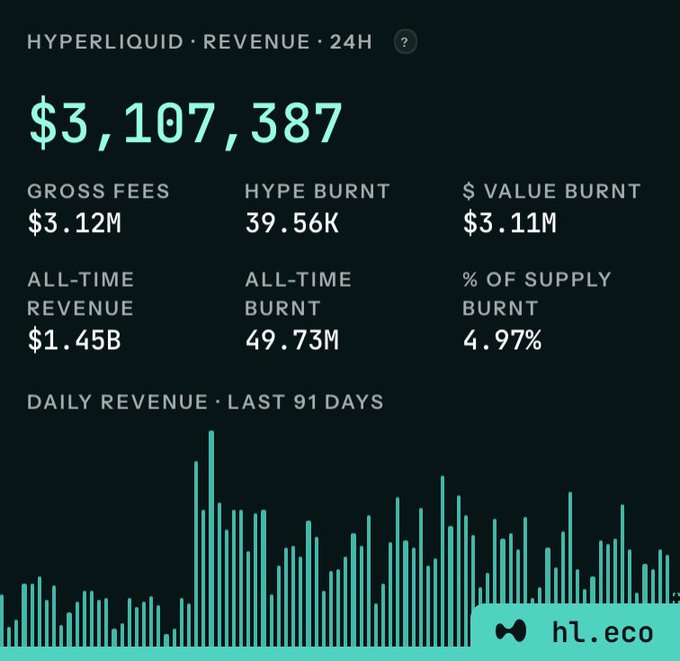The width and height of the screenshot is (680, 661).
Task: Select the All-Time Revenue label
Action: [81, 294]
